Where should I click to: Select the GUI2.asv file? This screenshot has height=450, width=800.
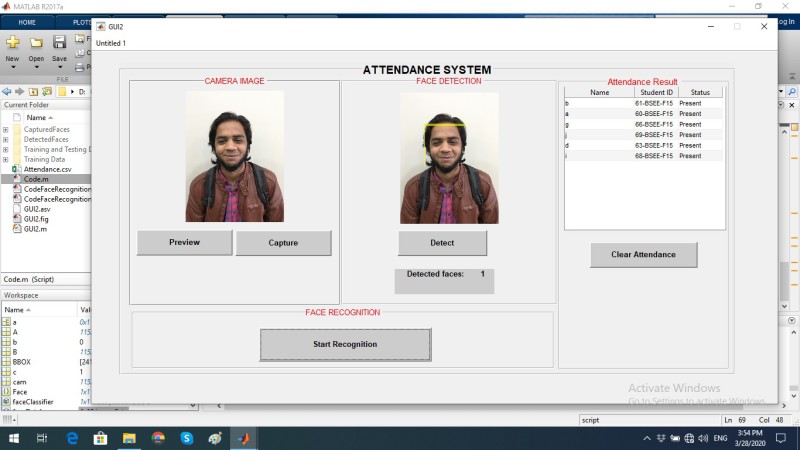click(37, 209)
